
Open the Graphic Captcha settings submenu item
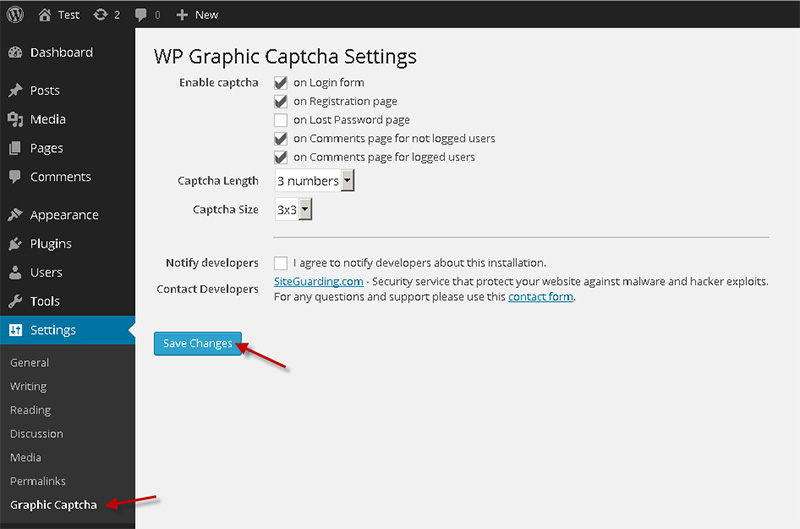[x=53, y=505]
